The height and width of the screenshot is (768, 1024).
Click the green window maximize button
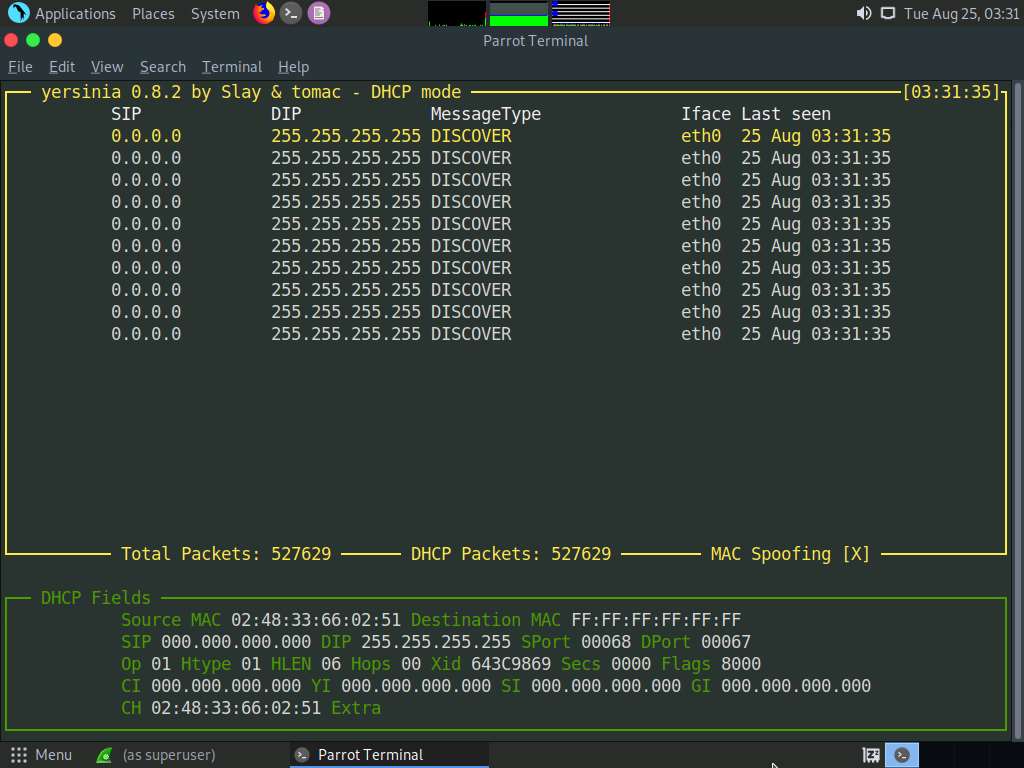[33, 40]
